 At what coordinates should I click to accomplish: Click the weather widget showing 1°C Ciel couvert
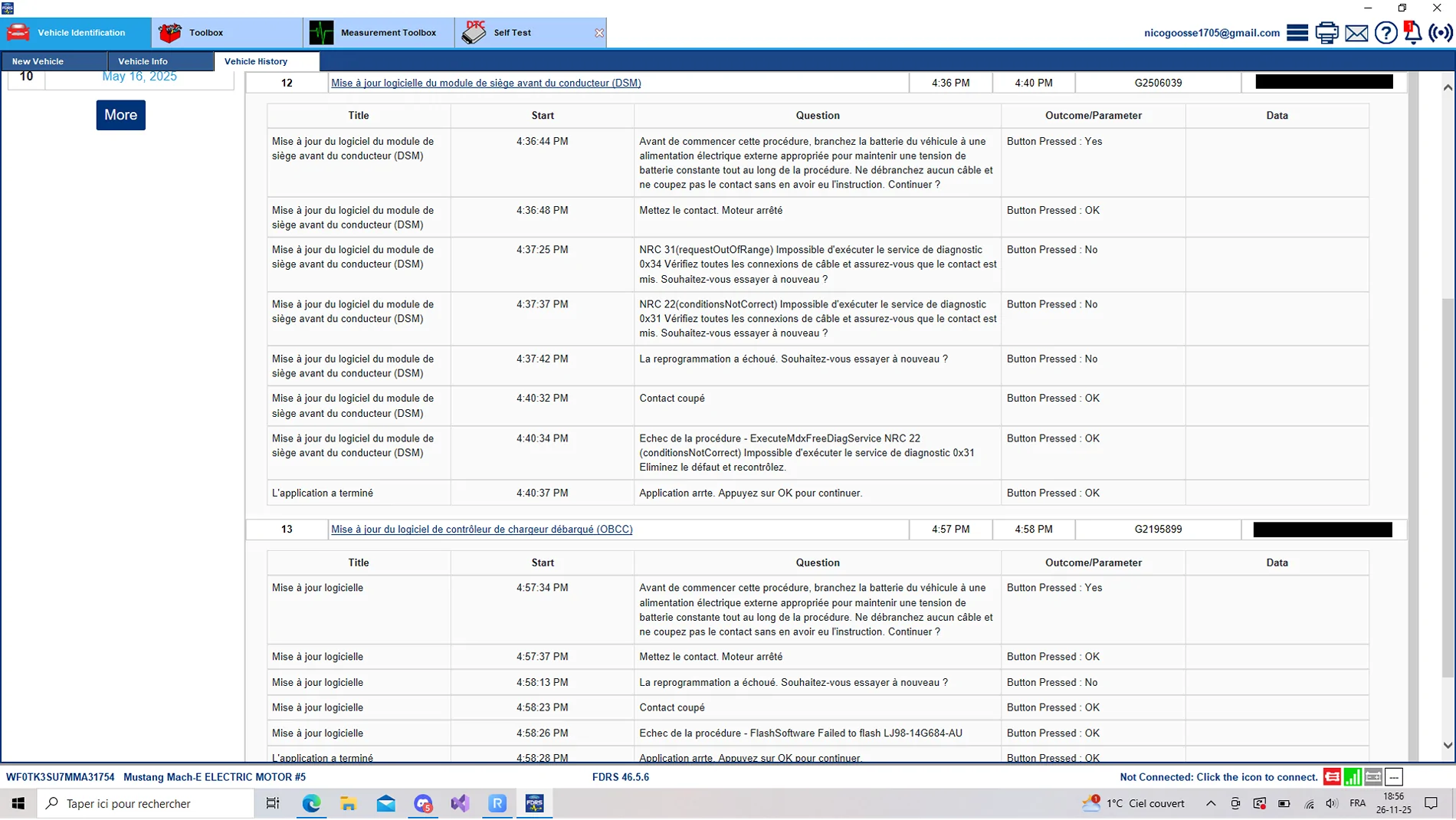(x=1133, y=803)
